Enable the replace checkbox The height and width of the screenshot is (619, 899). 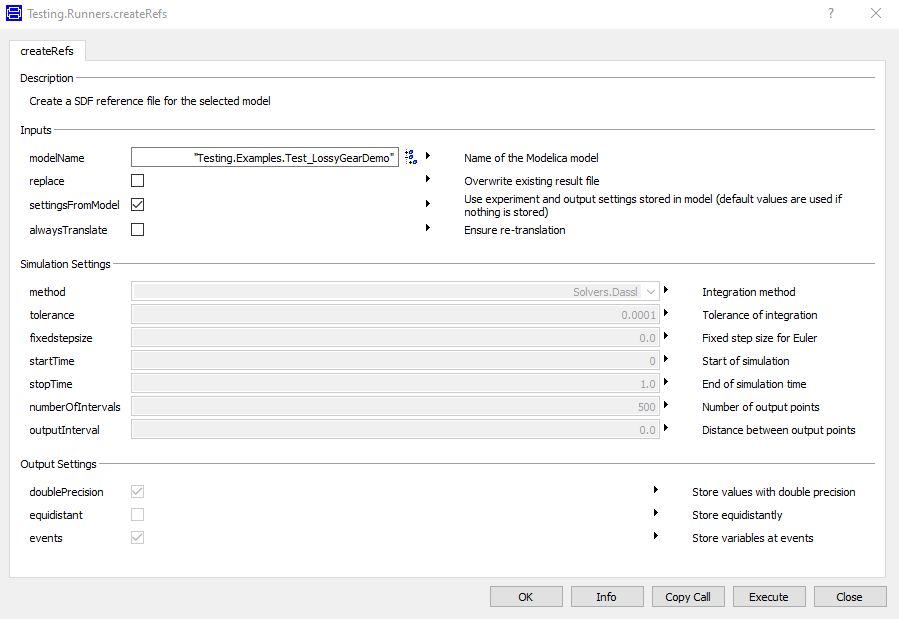138,181
